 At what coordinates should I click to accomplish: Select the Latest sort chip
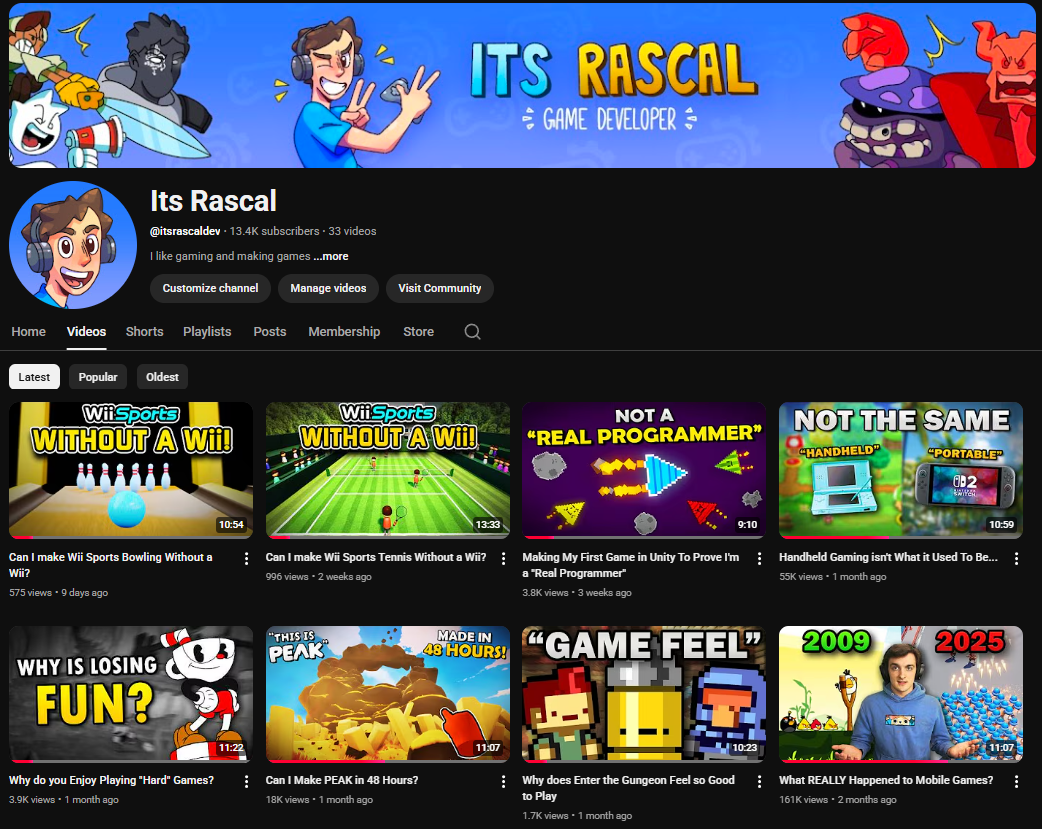pyautogui.click(x=34, y=377)
